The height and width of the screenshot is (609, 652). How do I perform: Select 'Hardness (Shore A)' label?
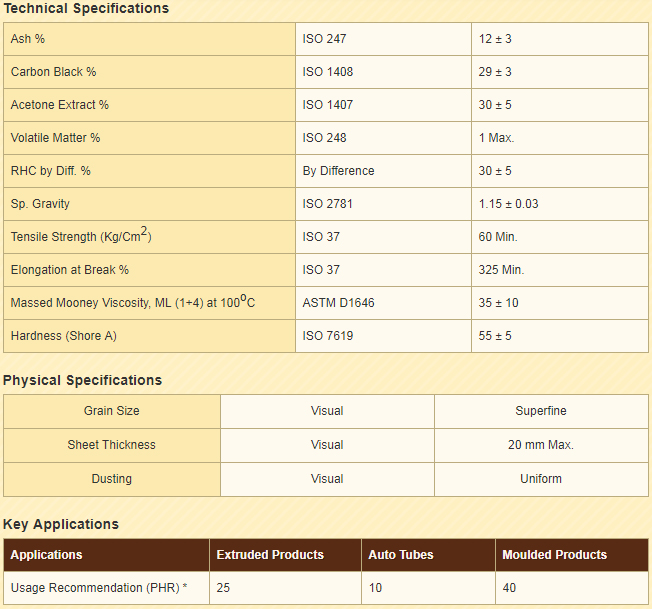tap(64, 336)
